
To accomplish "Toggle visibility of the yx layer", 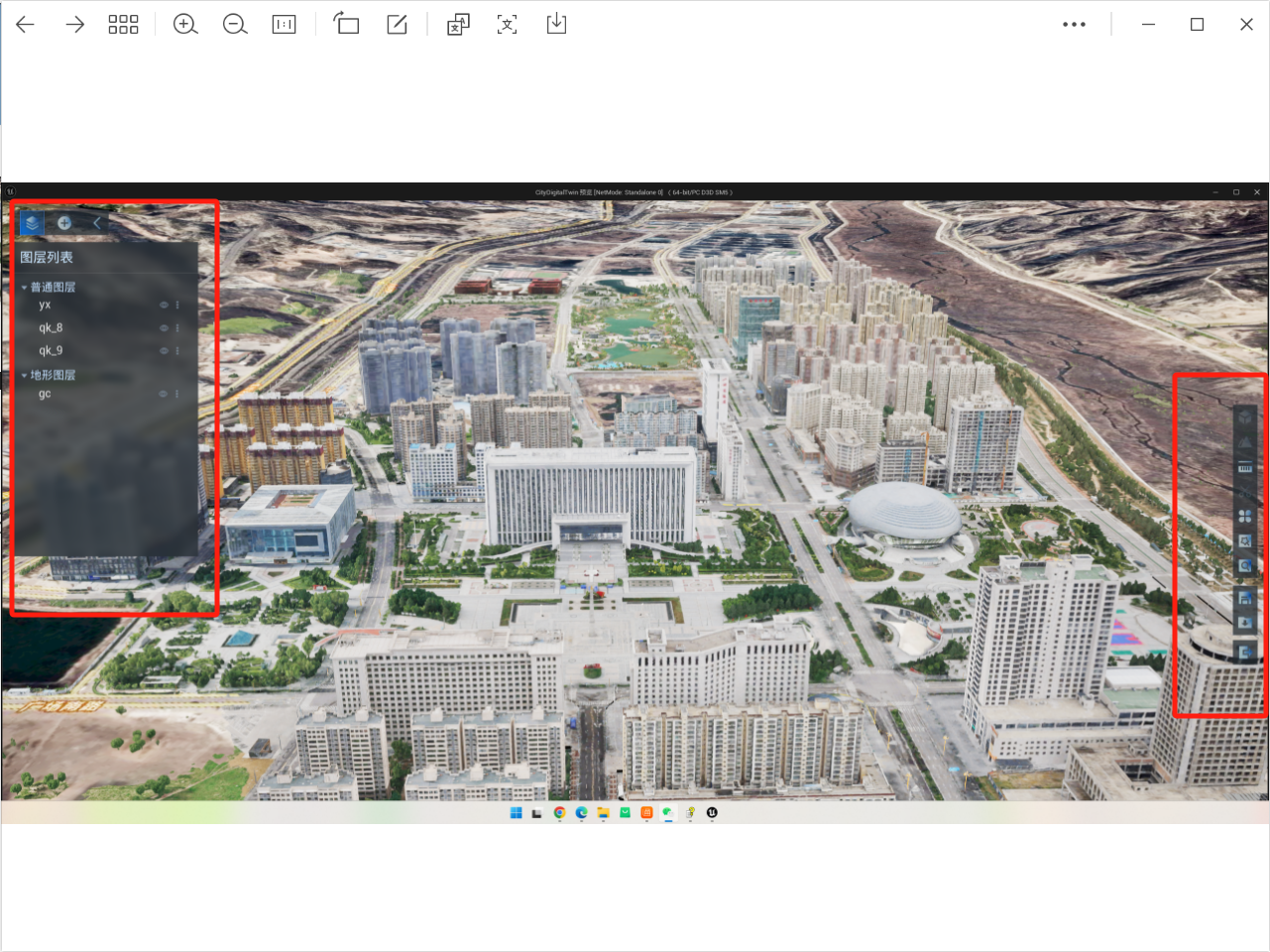I will pyautogui.click(x=164, y=305).
